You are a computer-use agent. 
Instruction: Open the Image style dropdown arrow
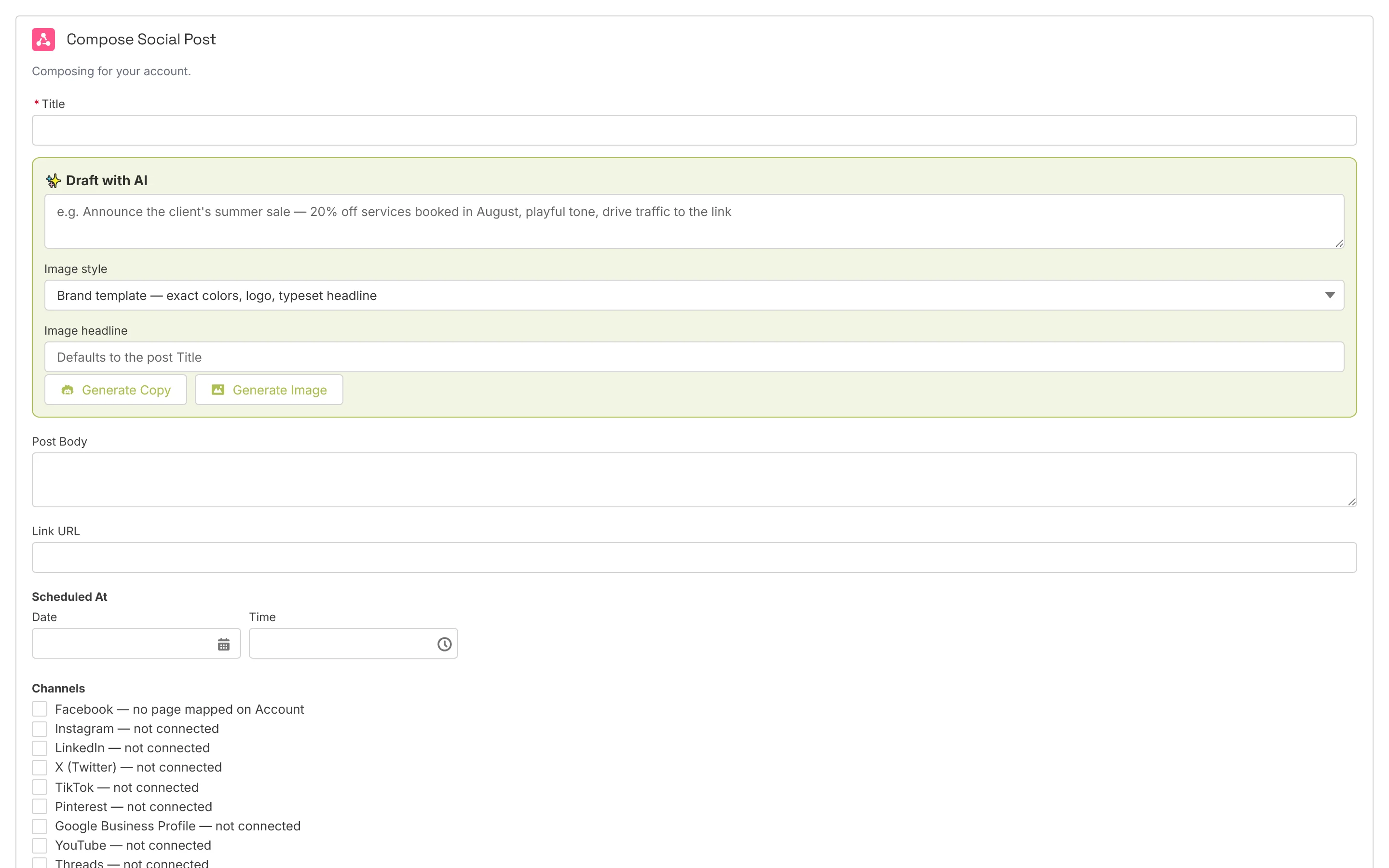[1330, 295]
